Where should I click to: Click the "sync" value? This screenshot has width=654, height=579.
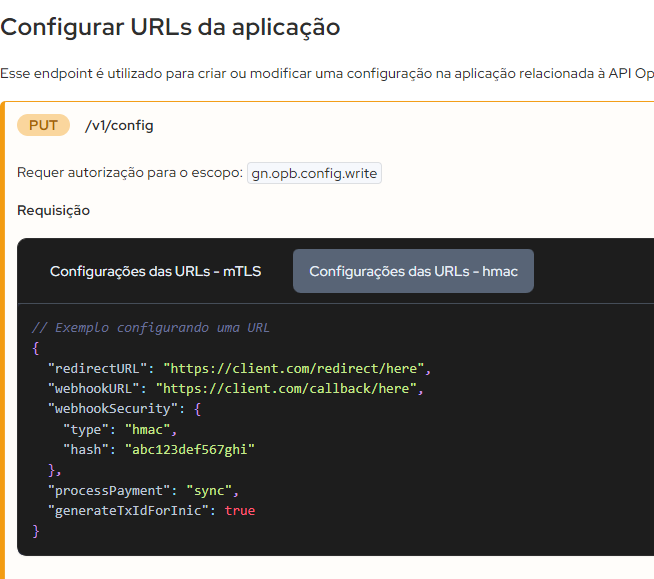pos(209,491)
